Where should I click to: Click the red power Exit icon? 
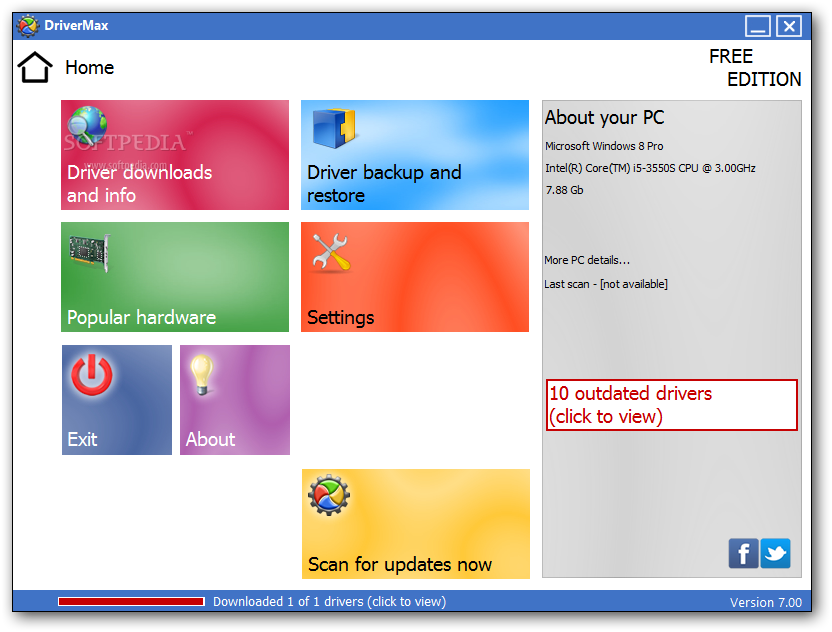[x=92, y=375]
